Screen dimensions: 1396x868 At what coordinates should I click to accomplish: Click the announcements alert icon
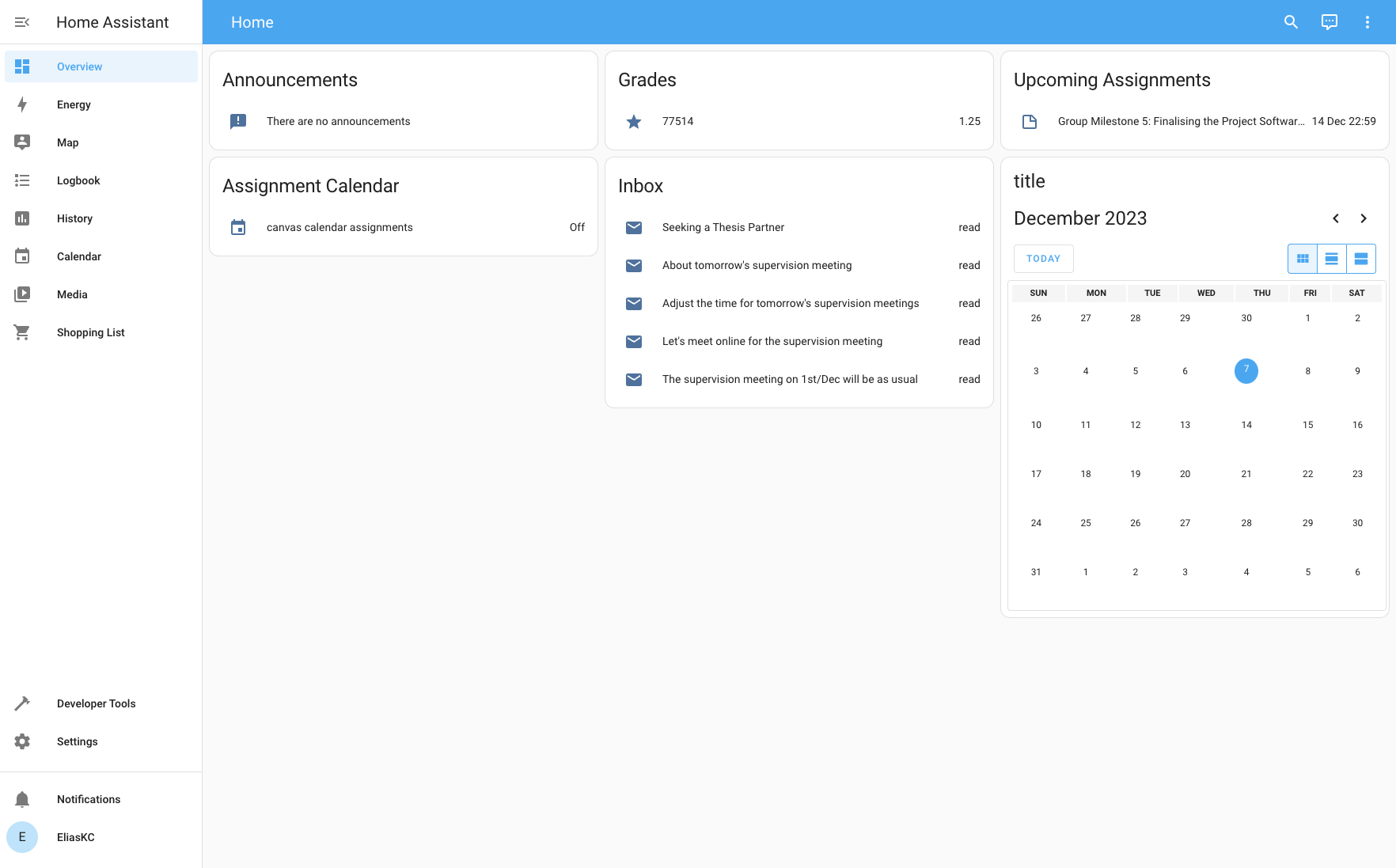click(x=238, y=121)
